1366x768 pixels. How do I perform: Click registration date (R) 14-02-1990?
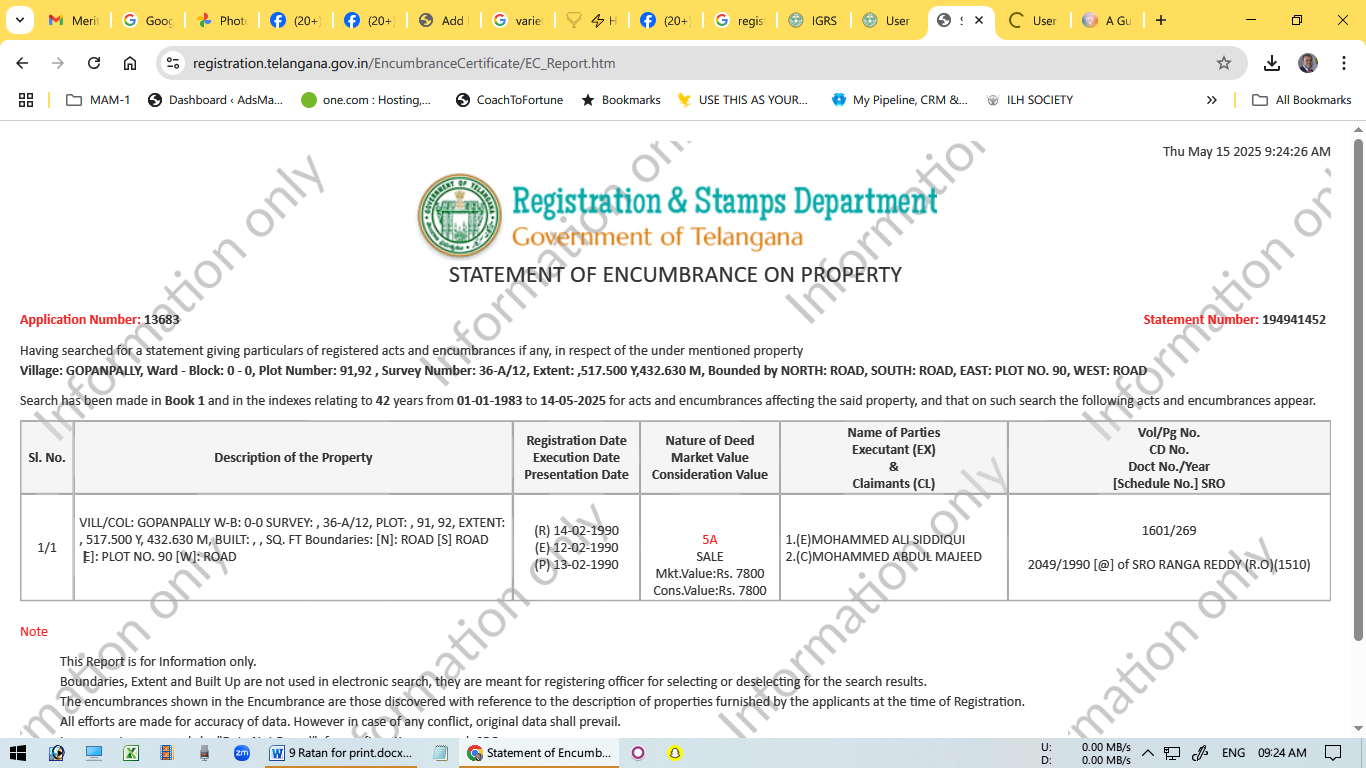tap(577, 530)
